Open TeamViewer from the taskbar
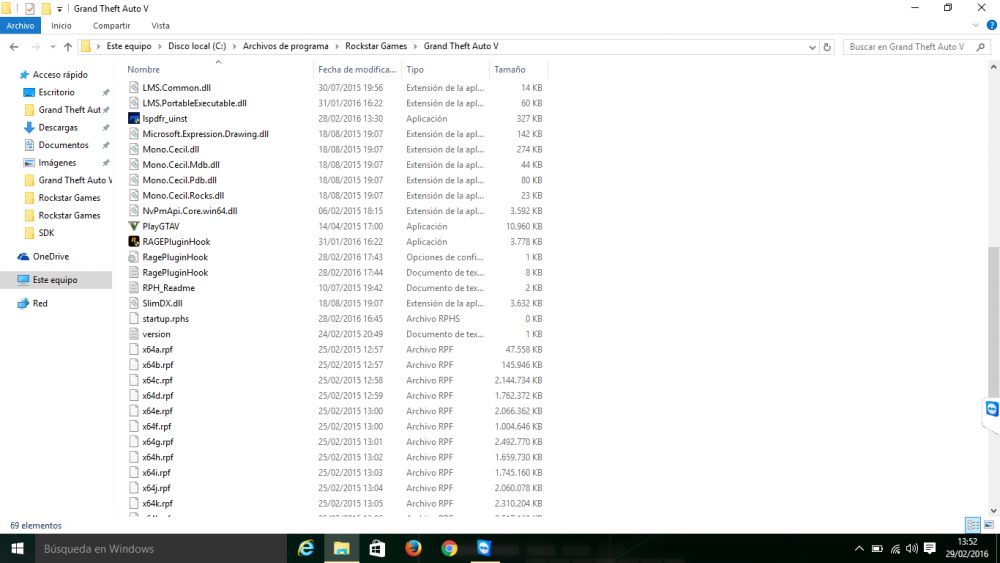 pos(484,548)
